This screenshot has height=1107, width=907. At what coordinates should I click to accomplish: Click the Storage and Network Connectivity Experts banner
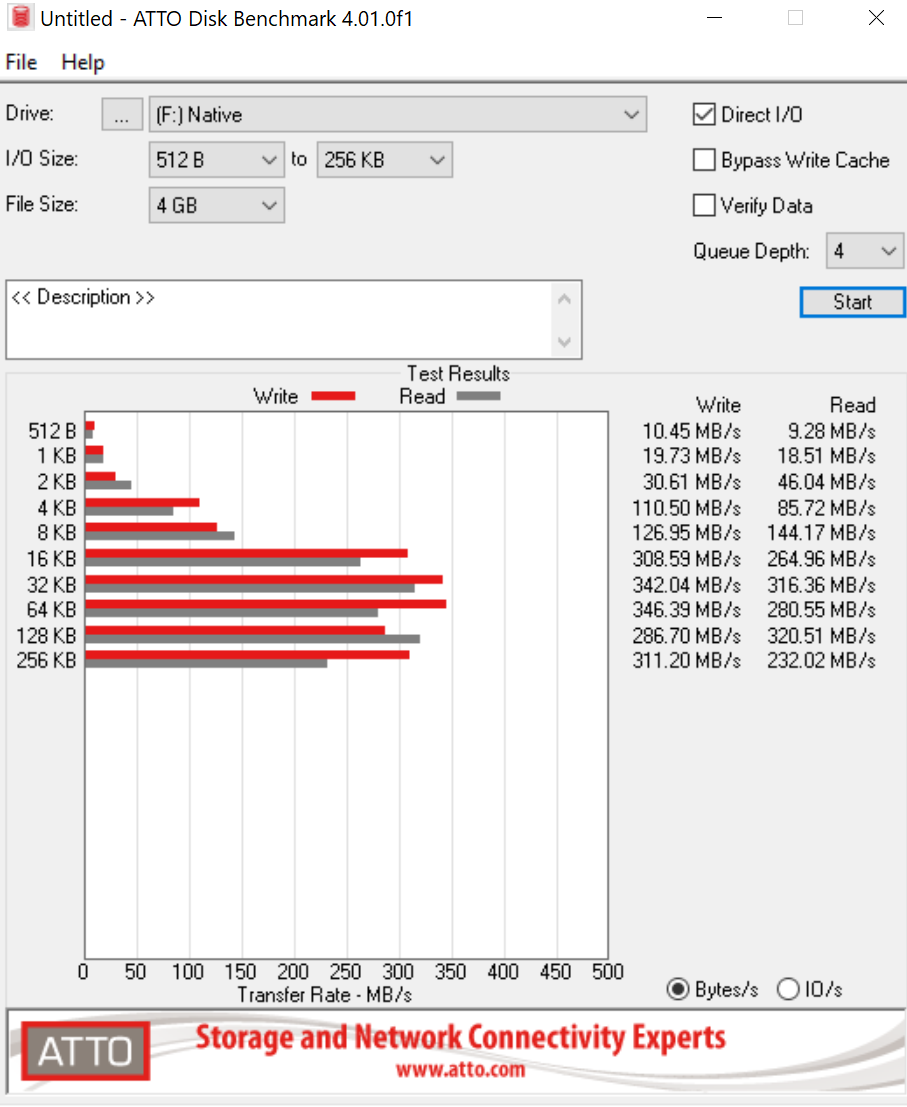pos(460,1037)
